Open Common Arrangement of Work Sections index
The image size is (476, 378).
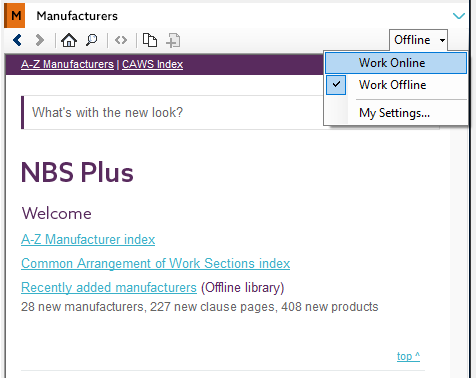click(155, 263)
